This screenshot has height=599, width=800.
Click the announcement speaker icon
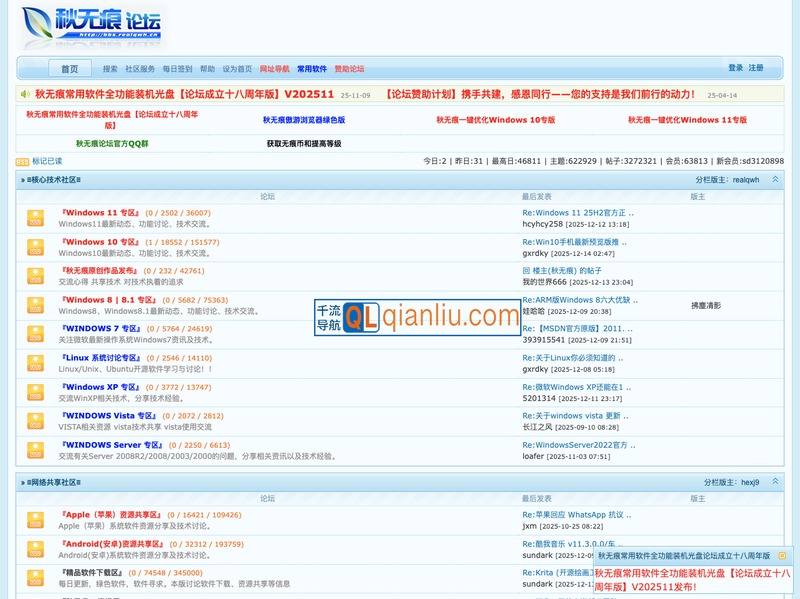pos(25,95)
